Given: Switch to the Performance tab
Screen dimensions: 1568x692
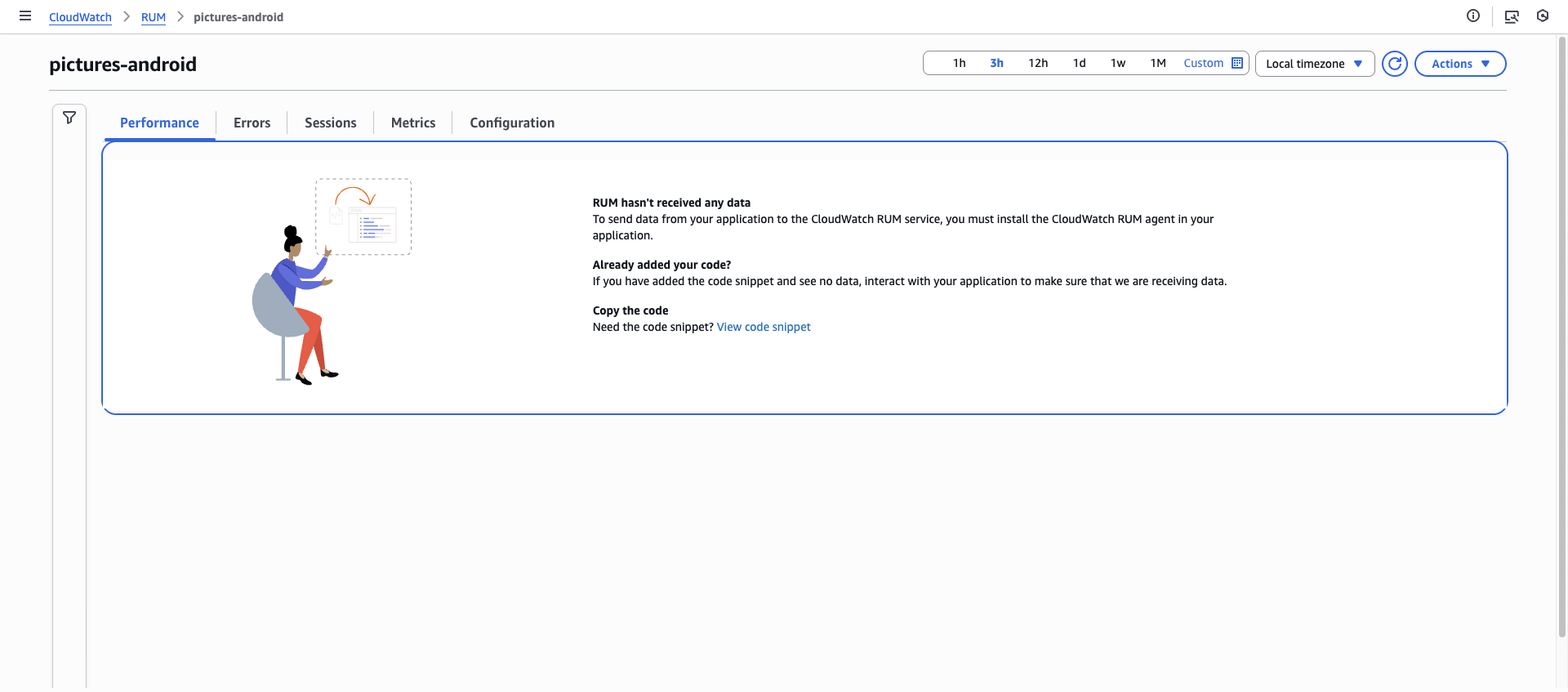Looking at the screenshot, I should (159, 123).
